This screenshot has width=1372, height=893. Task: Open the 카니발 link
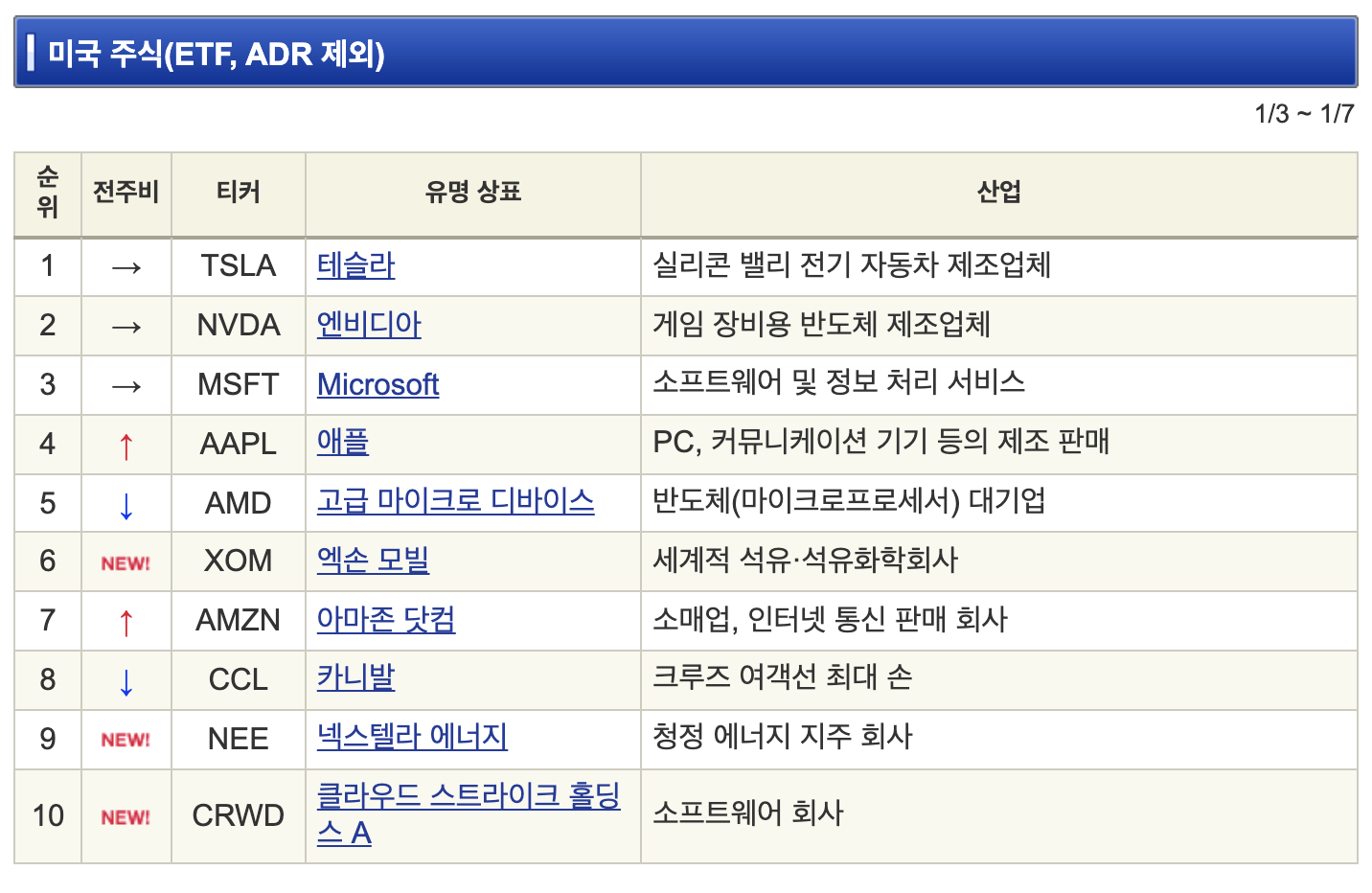pos(355,679)
